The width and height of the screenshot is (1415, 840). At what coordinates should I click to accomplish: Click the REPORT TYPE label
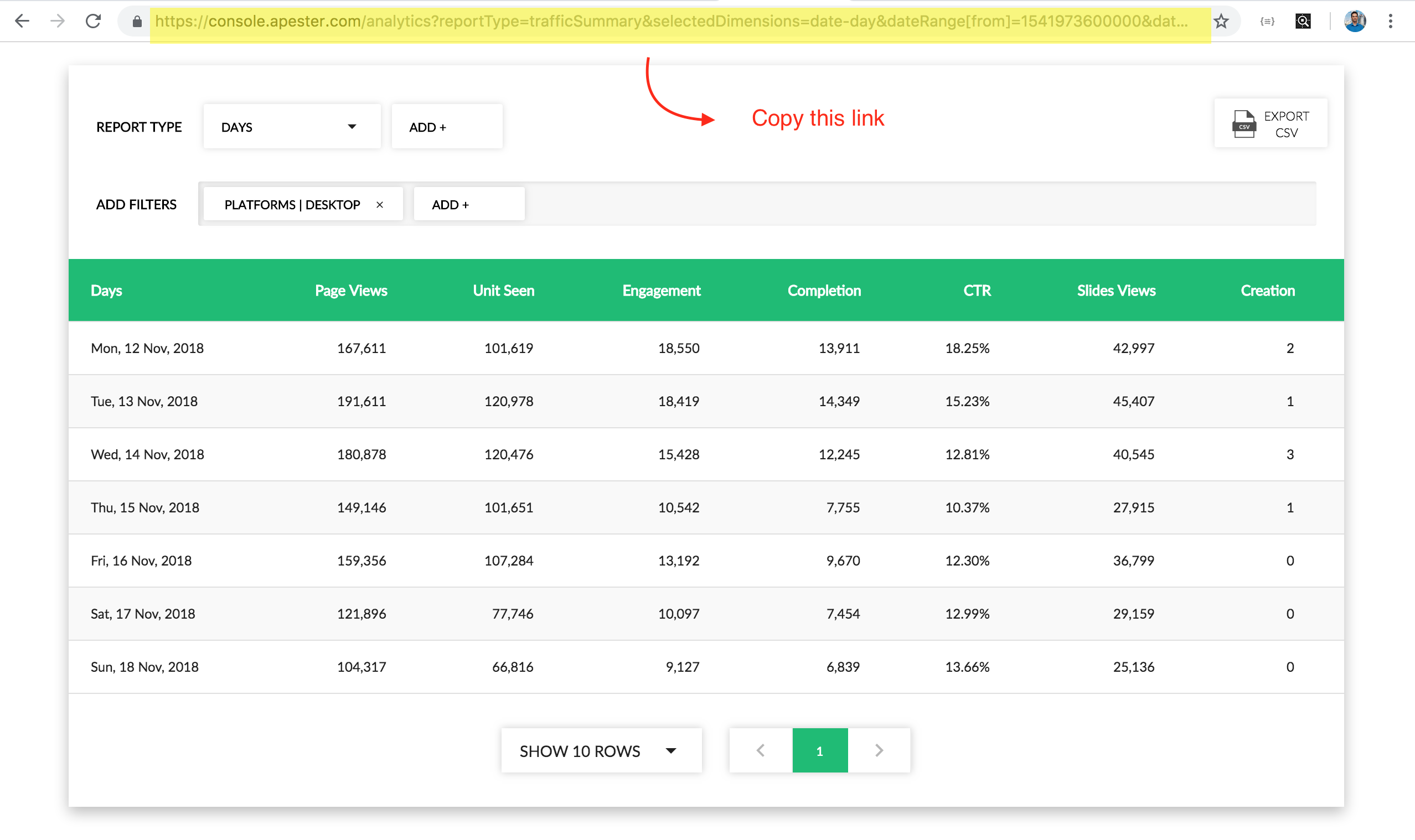click(139, 127)
